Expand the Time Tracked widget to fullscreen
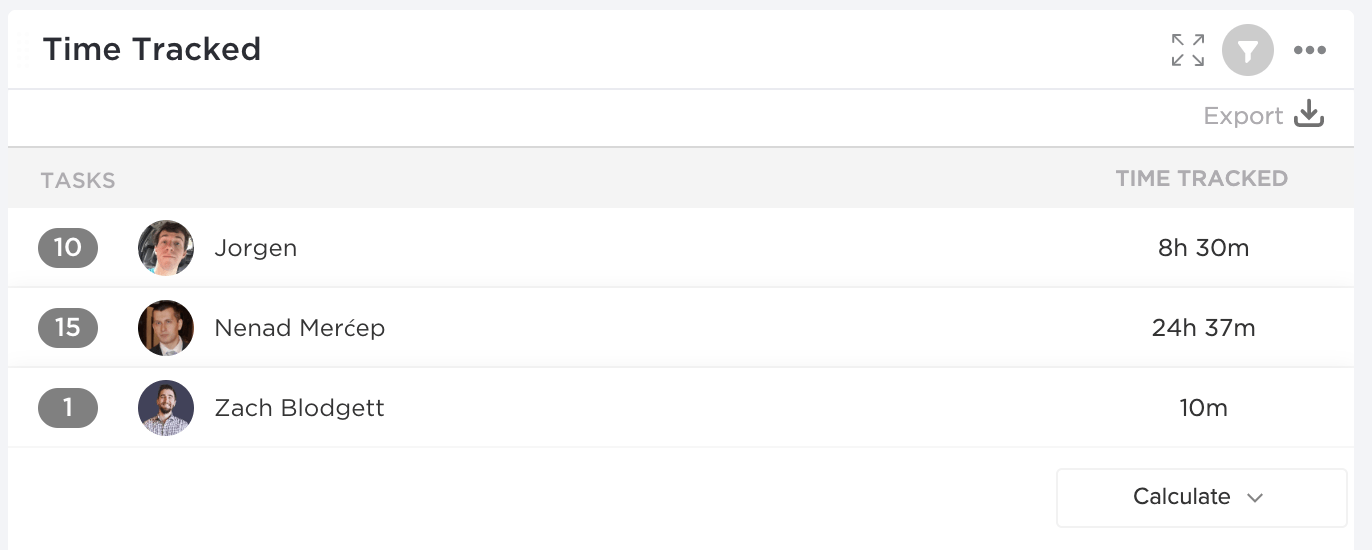This screenshot has width=1372, height=550. [x=1188, y=50]
